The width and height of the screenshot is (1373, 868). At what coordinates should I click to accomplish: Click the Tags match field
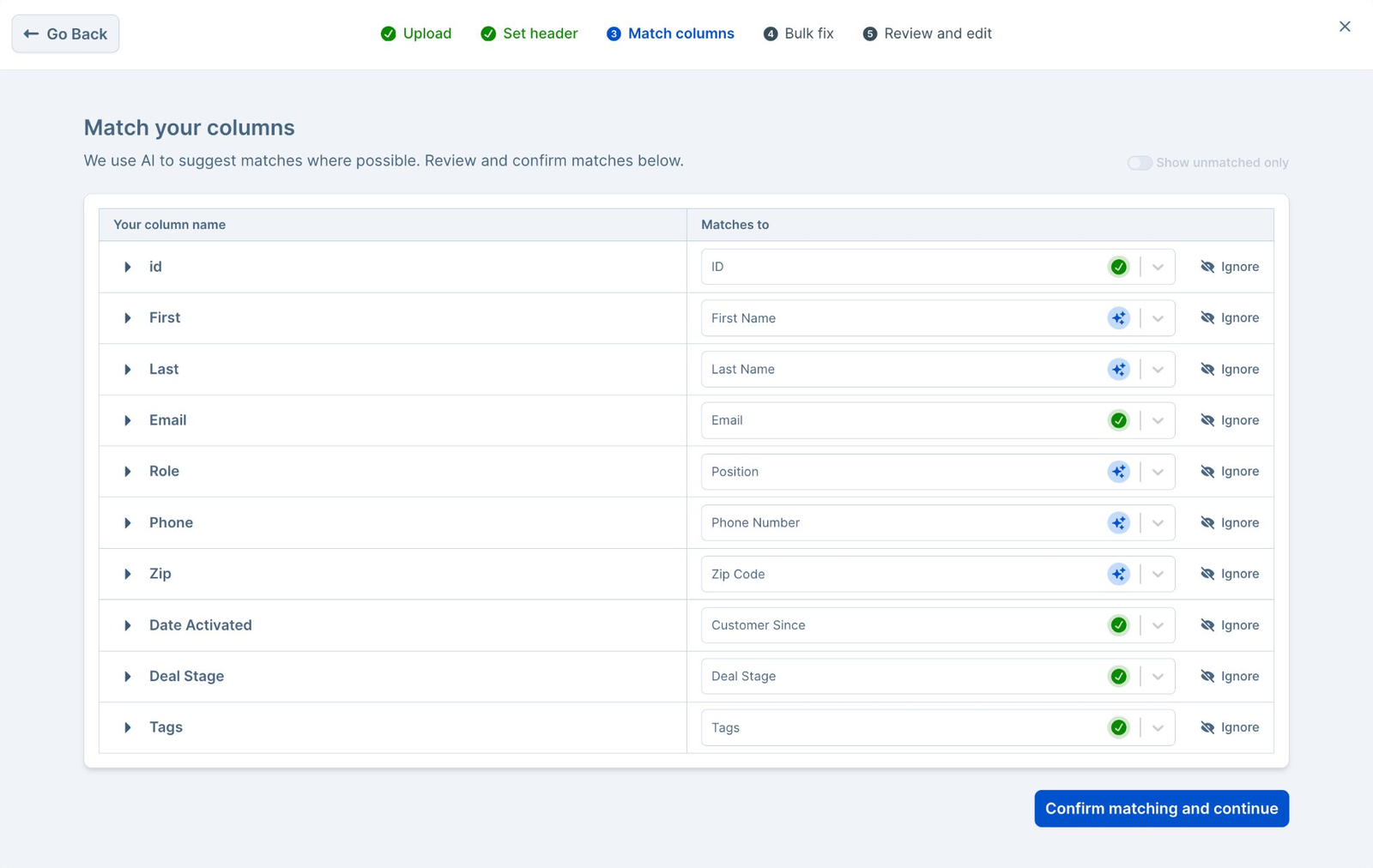937,727
